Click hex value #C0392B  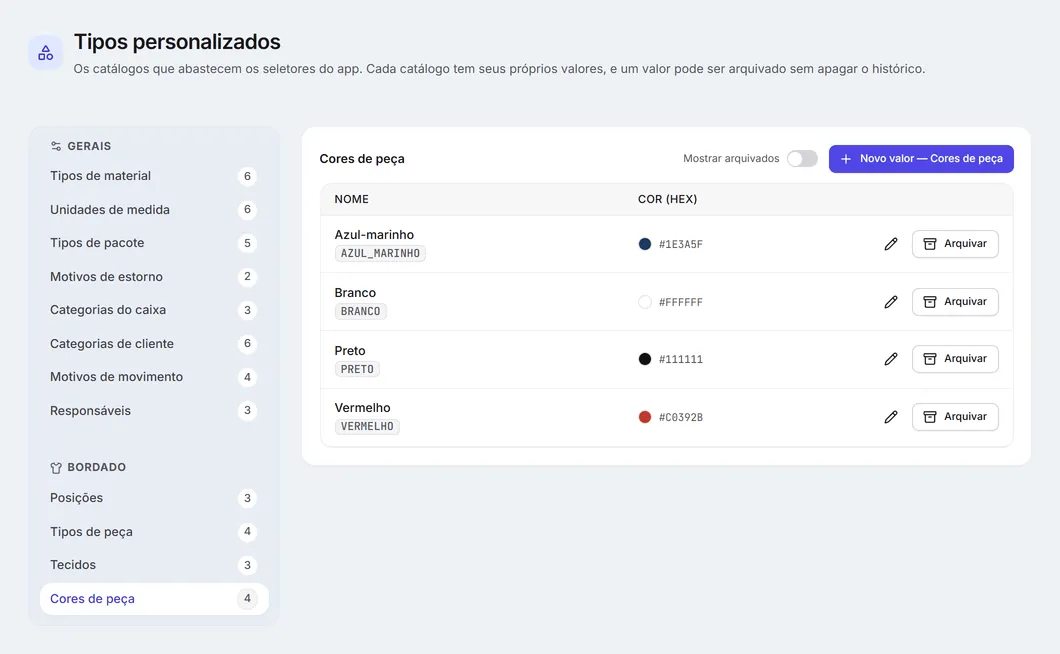point(681,417)
